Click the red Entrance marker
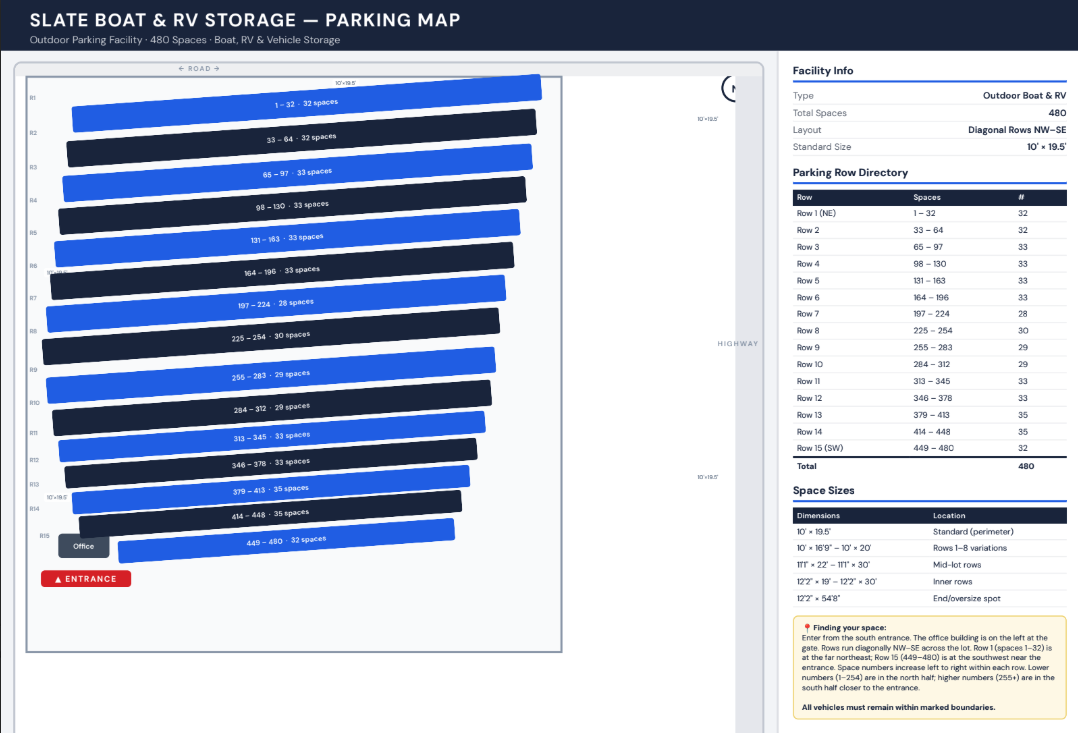This screenshot has width=1078, height=733. 86,579
